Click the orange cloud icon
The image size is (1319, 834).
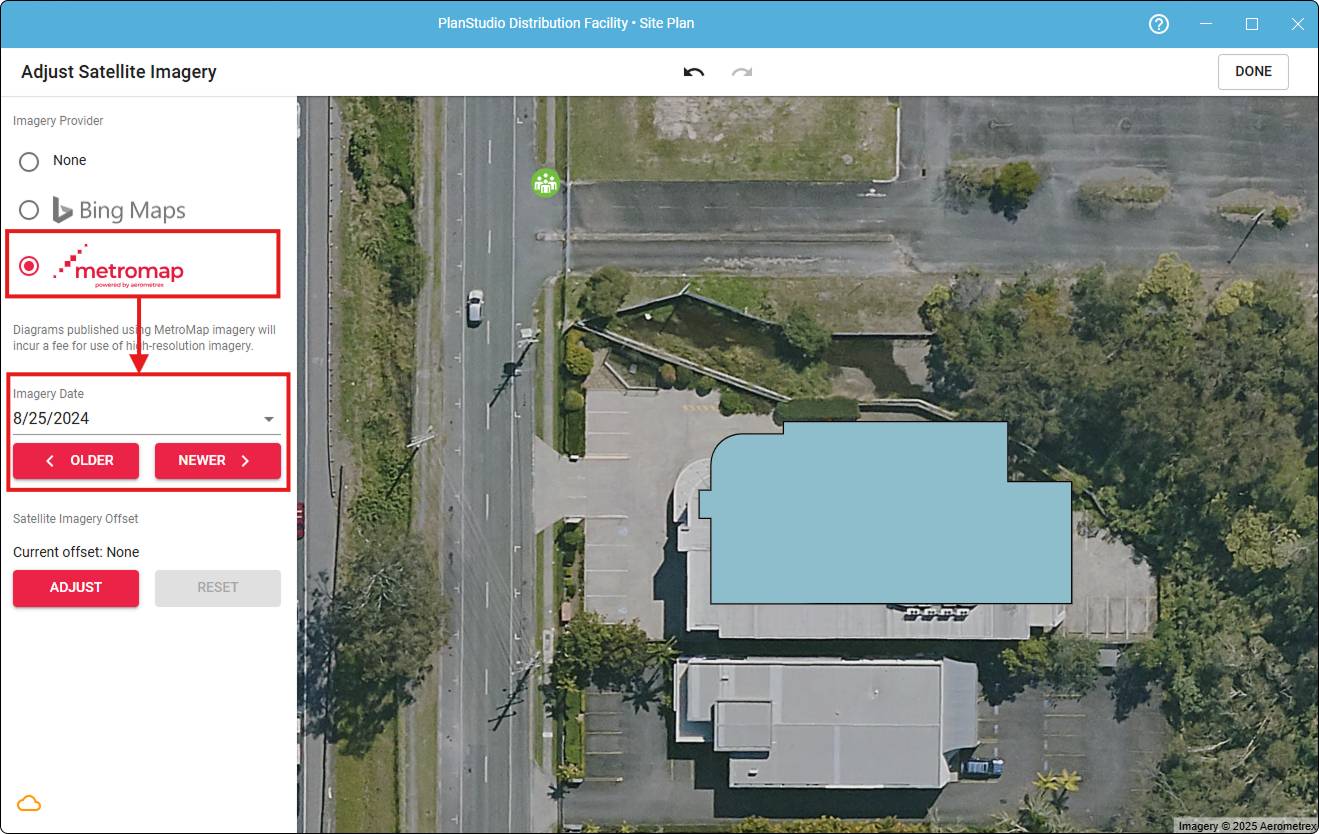tap(28, 803)
